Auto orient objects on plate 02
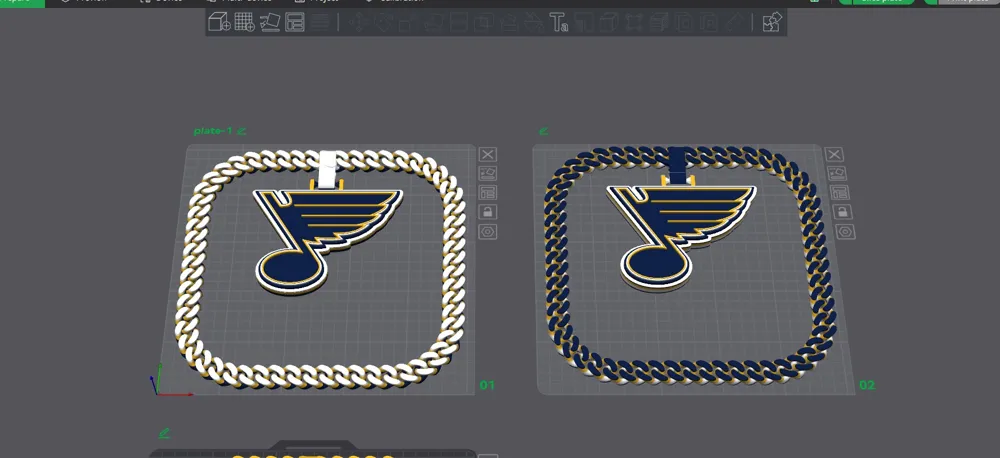Screen dimensions: 1000x458 pos(836,174)
